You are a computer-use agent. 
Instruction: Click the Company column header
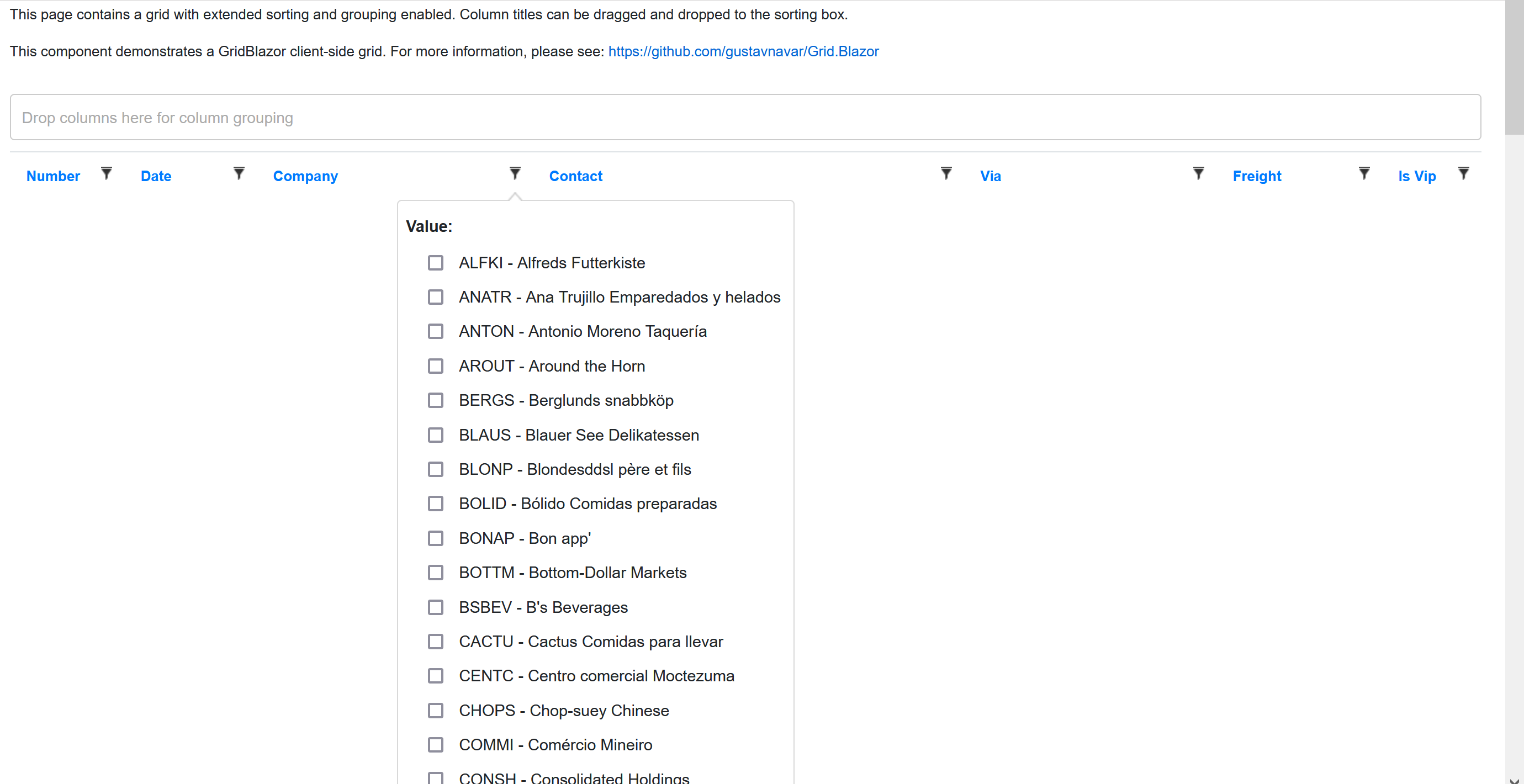pos(305,176)
